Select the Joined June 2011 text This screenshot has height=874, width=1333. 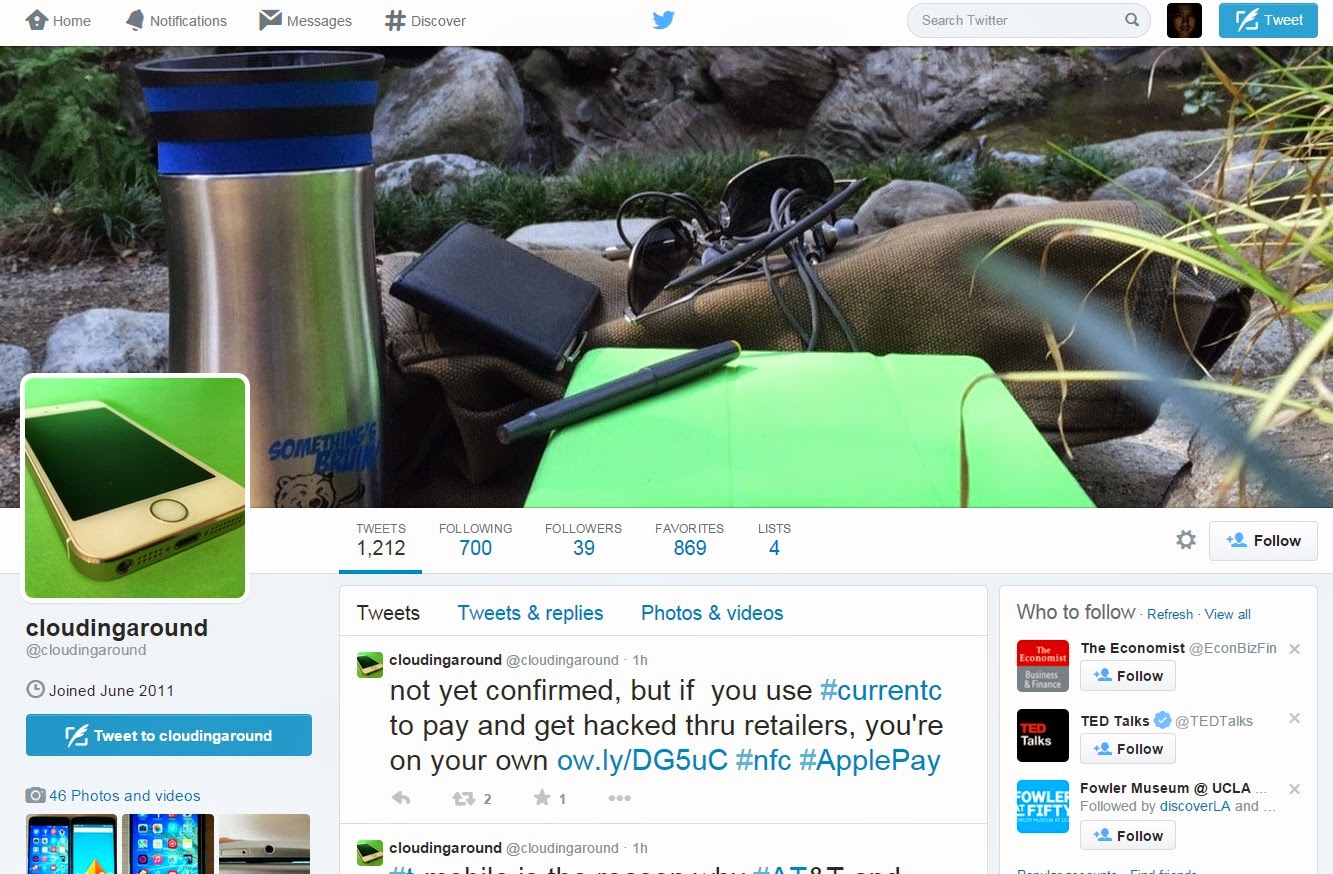pos(110,691)
